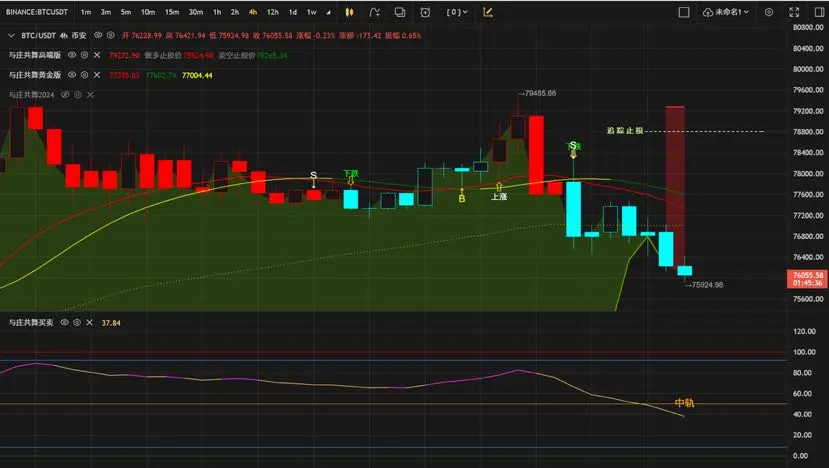This screenshot has height=468, width=829.
Task: Toggle the right sidebar panel icon
Action: (819, 12)
